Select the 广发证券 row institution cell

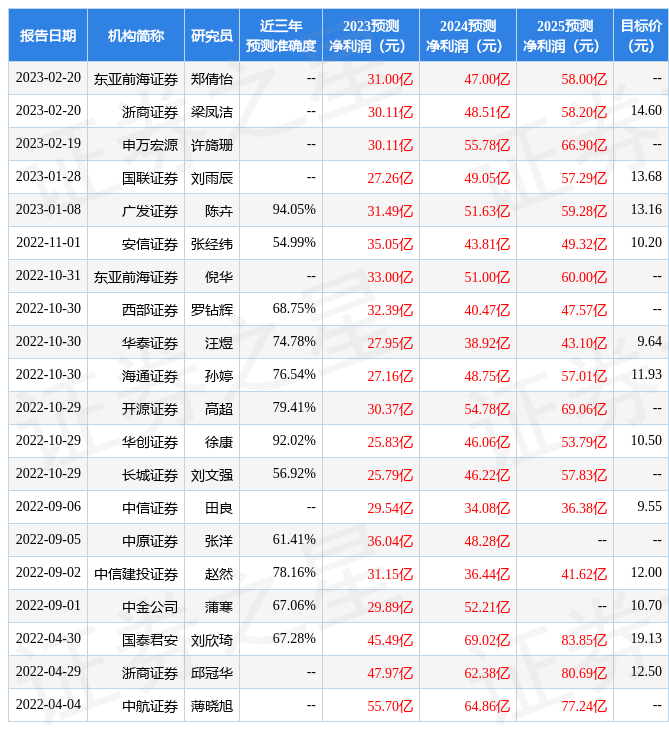click(150, 211)
